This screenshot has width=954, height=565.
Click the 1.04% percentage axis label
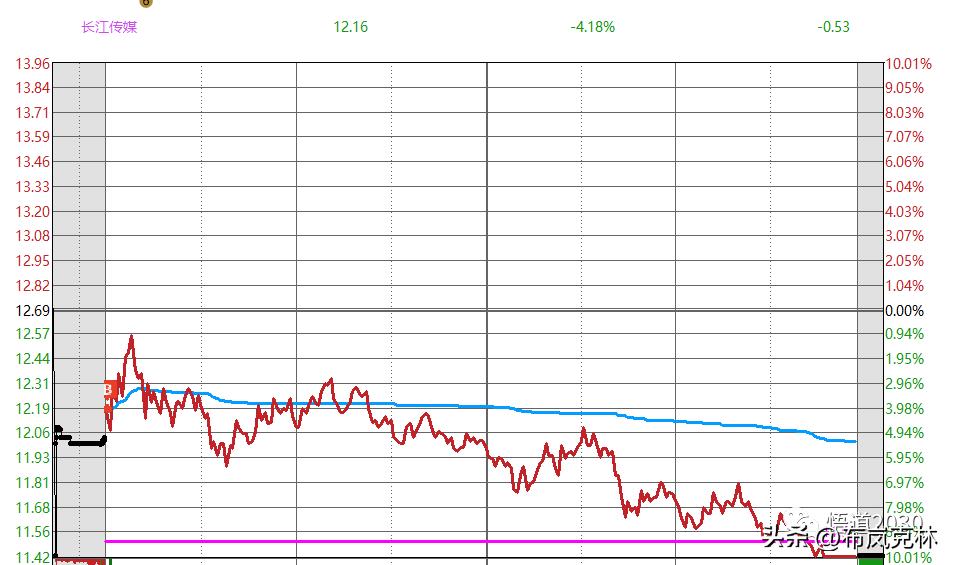point(904,286)
